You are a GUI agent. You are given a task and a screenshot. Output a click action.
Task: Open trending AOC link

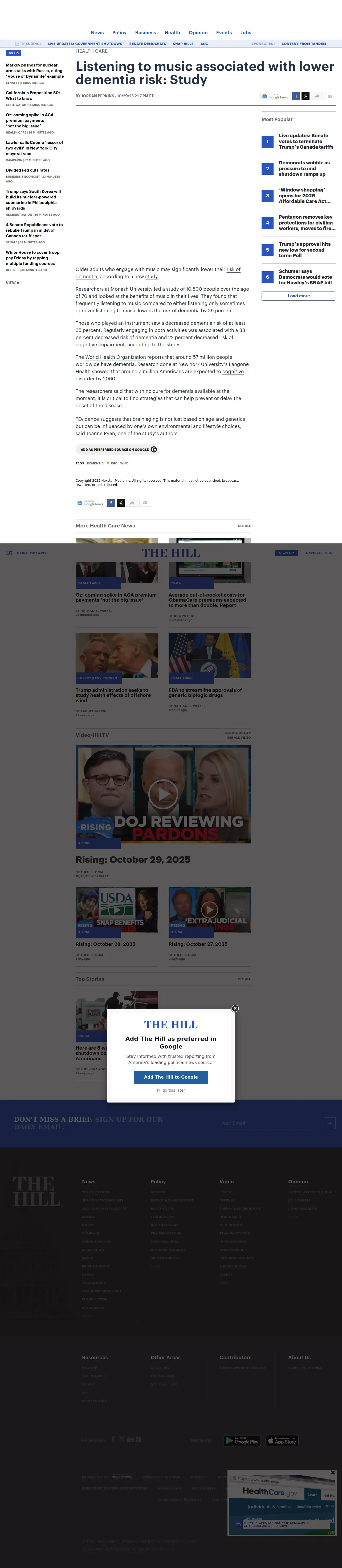click(x=204, y=44)
